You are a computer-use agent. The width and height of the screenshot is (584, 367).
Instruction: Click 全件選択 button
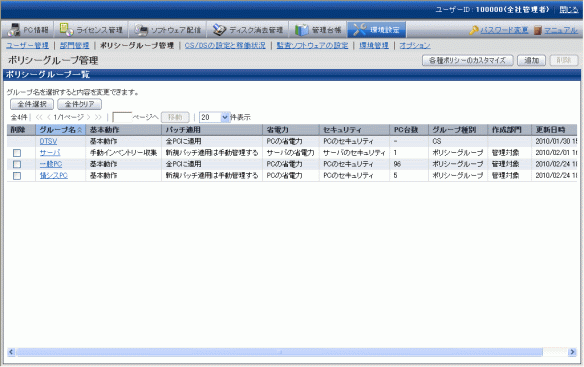(32, 104)
